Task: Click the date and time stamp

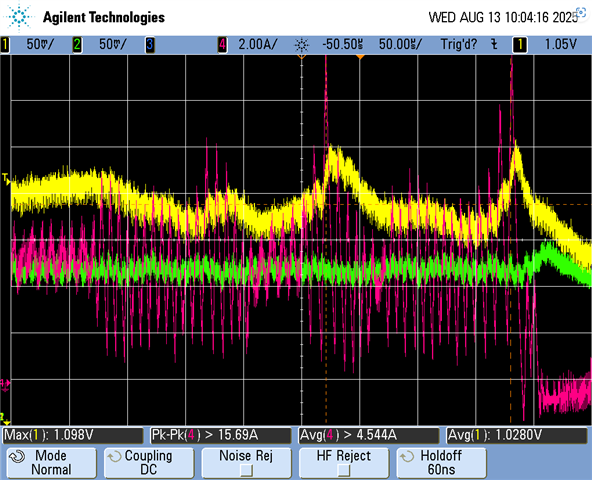Action: [503, 17]
